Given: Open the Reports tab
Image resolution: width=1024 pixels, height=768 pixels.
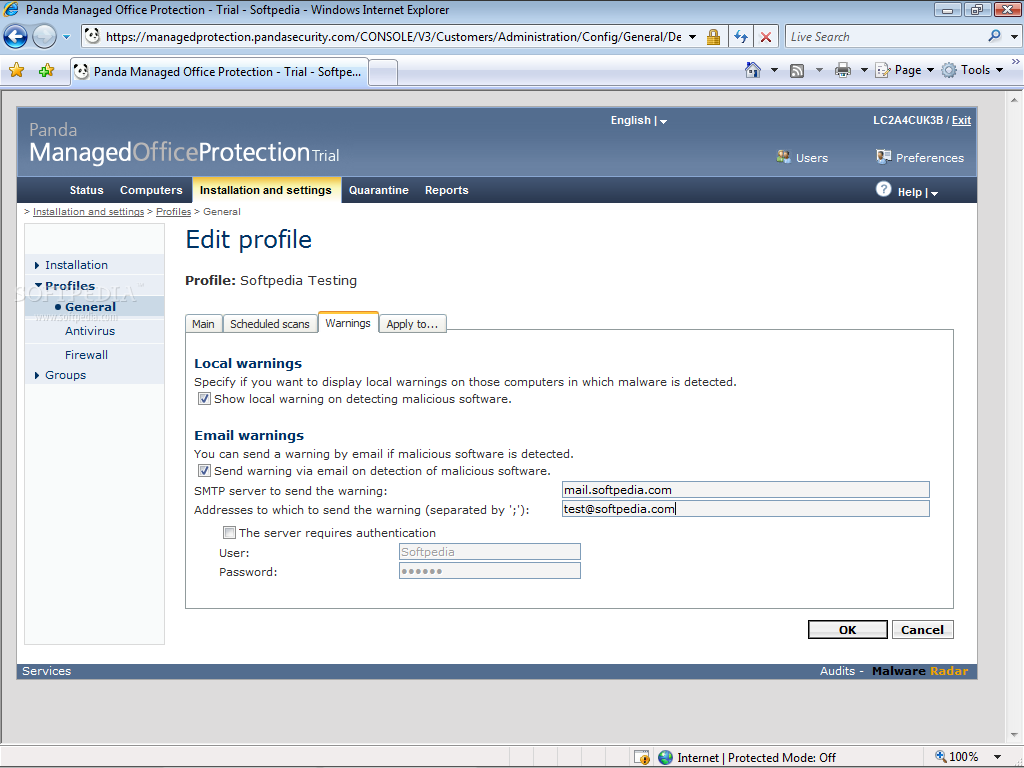Looking at the screenshot, I should pos(447,190).
